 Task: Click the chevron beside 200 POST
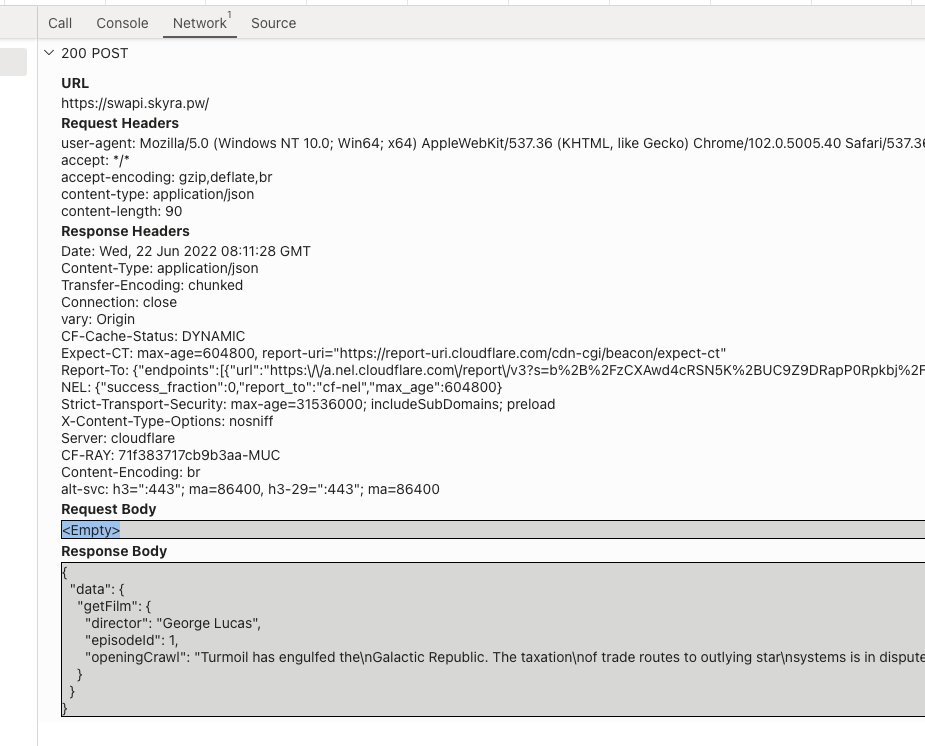47,53
